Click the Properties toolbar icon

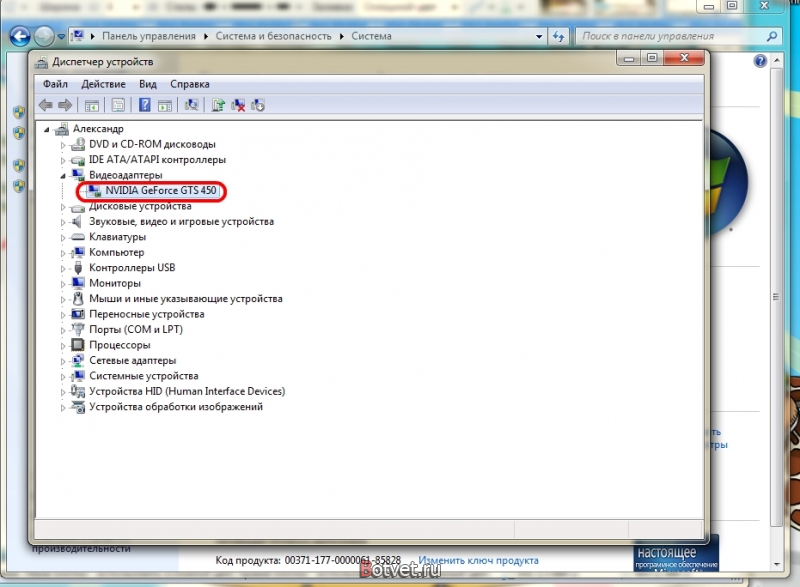point(118,105)
